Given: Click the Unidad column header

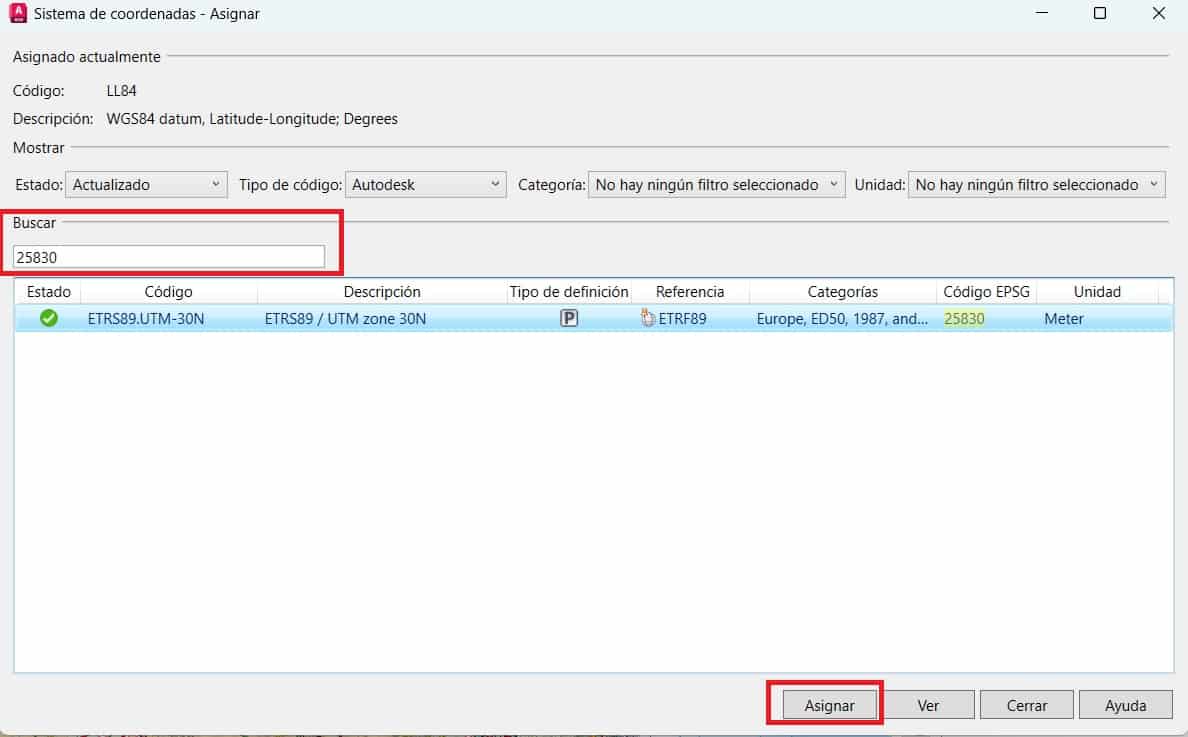Looking at the screenshot, I should click(x=1097, y=292).
